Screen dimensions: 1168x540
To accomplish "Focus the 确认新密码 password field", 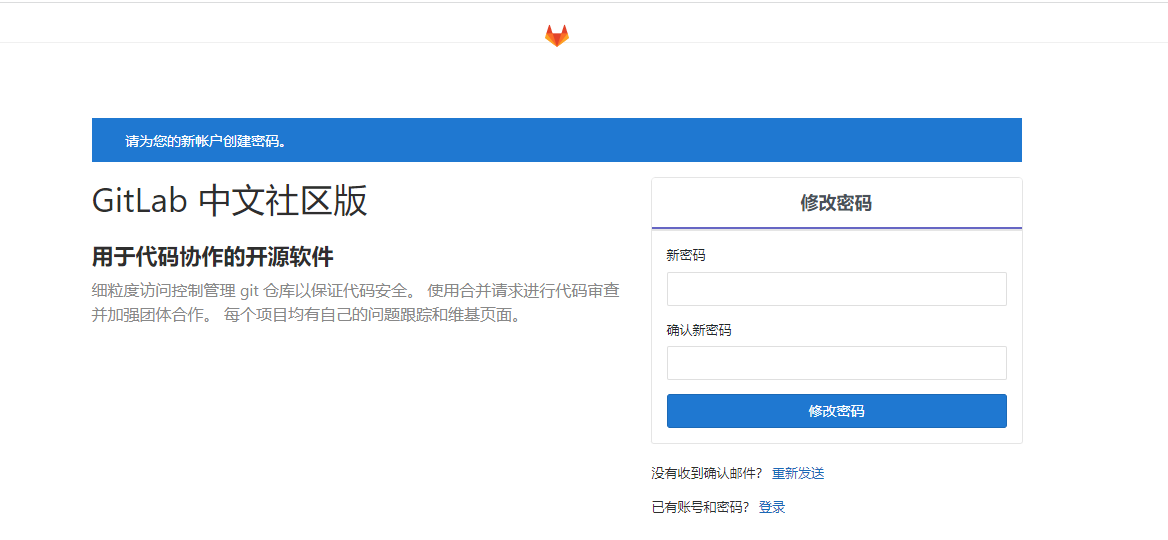I will click(837, 363).
